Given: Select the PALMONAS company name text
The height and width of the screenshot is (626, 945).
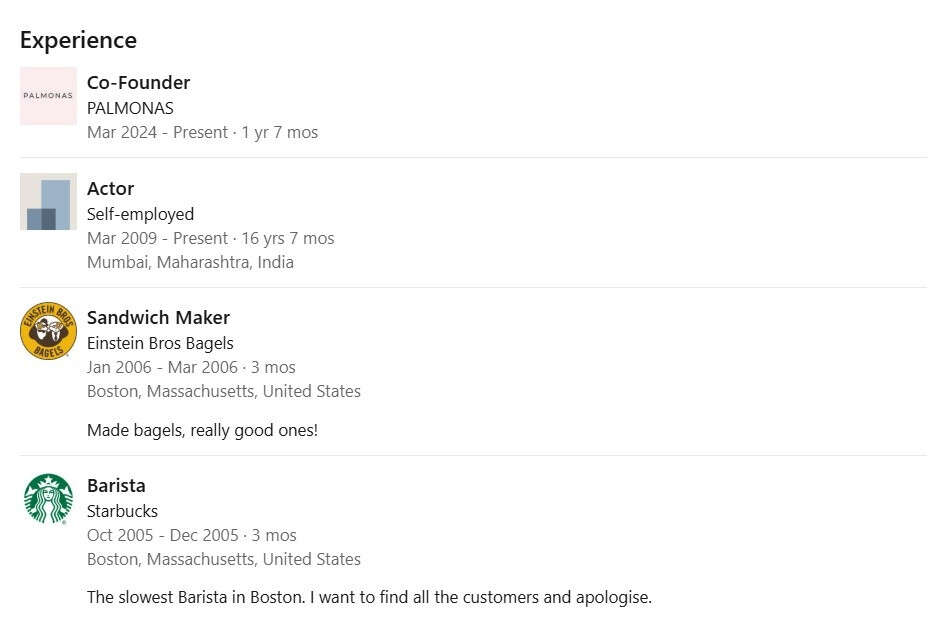Looking at the screenshot, I should [x=130, y=108].
